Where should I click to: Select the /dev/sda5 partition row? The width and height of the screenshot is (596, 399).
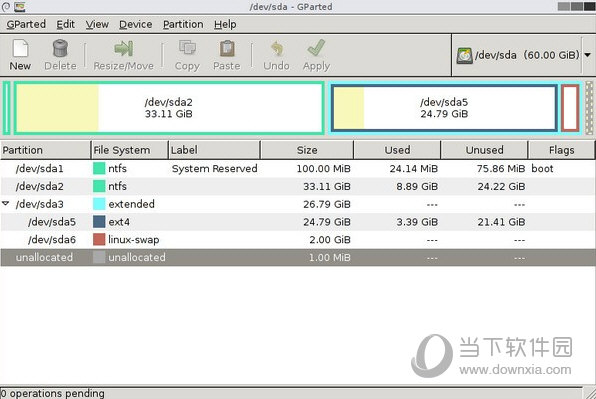[x=298, y=222]
